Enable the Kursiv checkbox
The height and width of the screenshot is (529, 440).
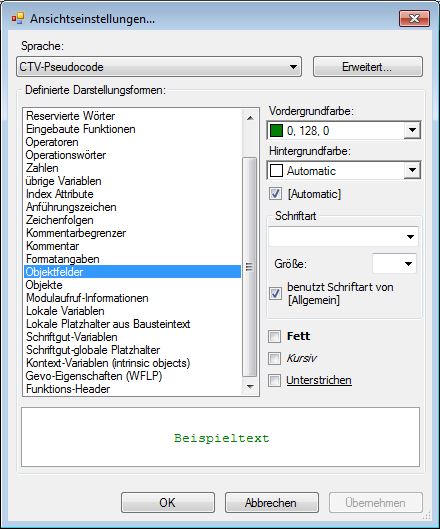pos(274,358)
